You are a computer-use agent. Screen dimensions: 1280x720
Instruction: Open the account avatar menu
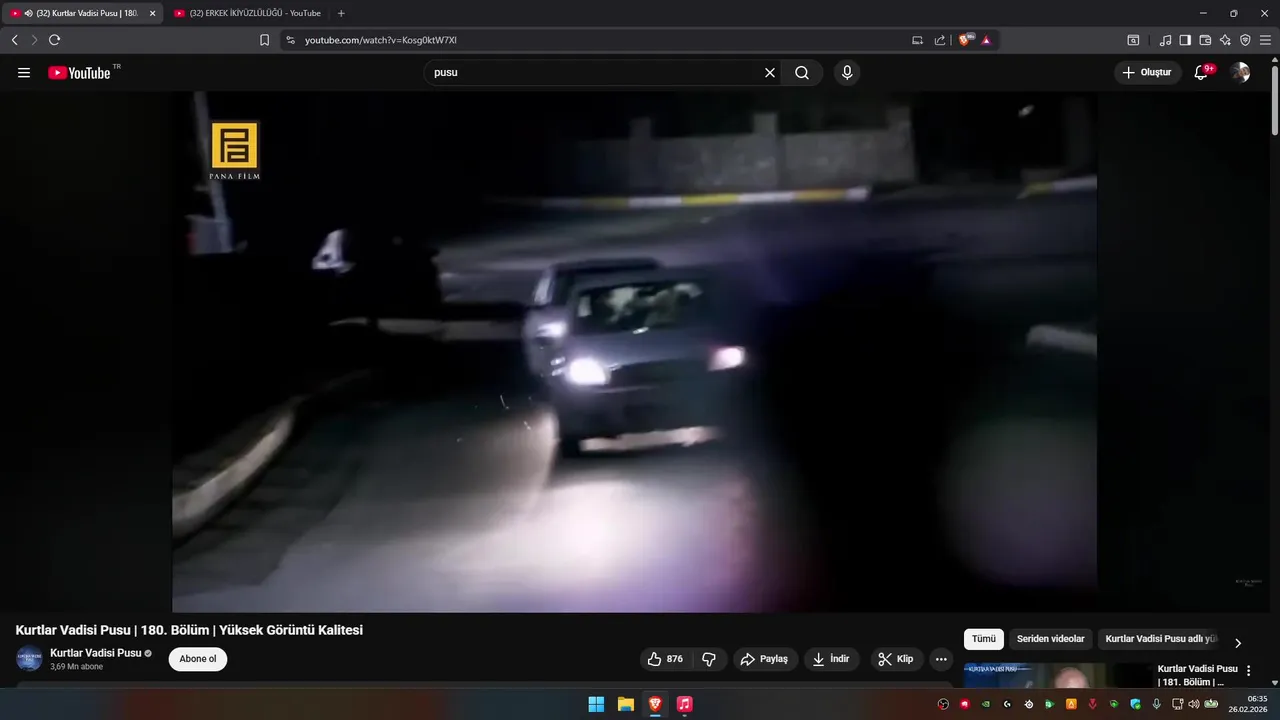(x=1240, y=73)
